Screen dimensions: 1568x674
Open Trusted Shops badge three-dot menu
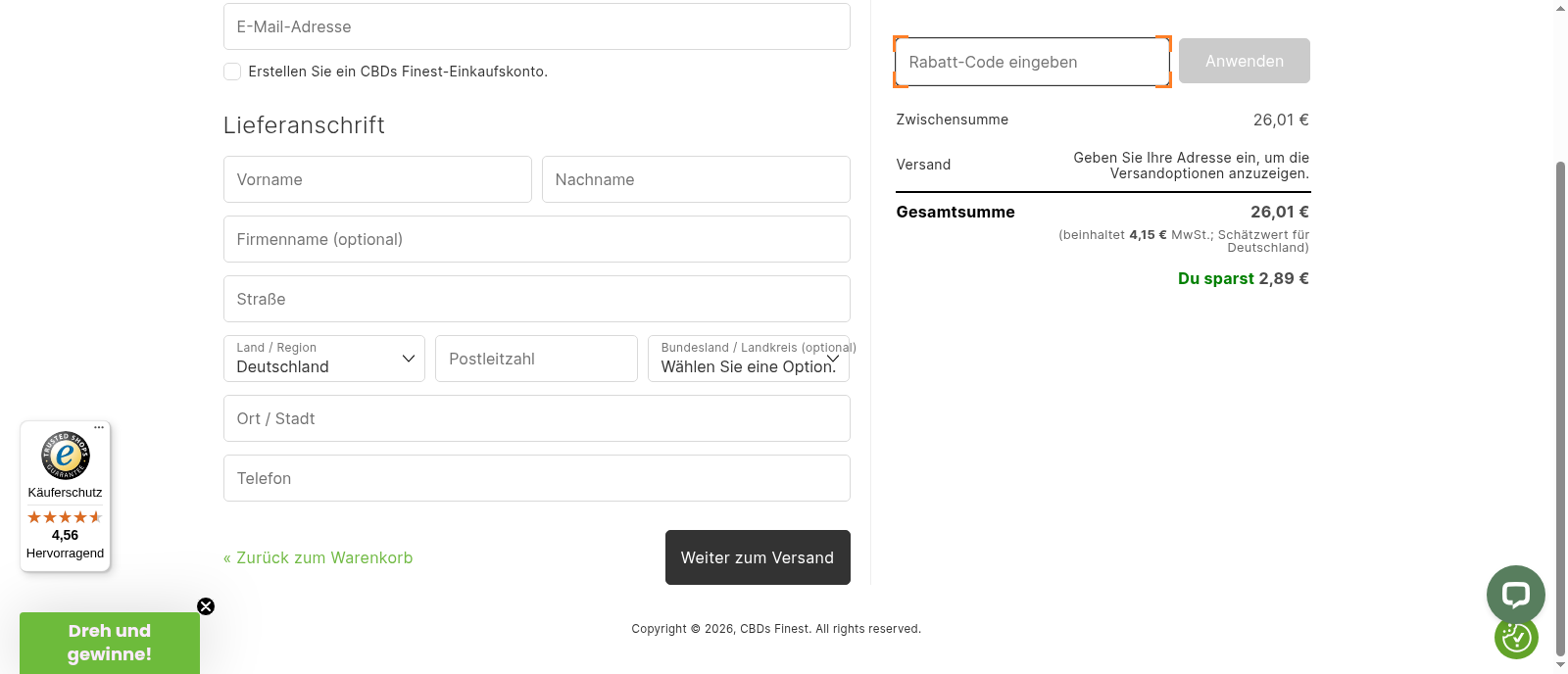tap(99, 428)
